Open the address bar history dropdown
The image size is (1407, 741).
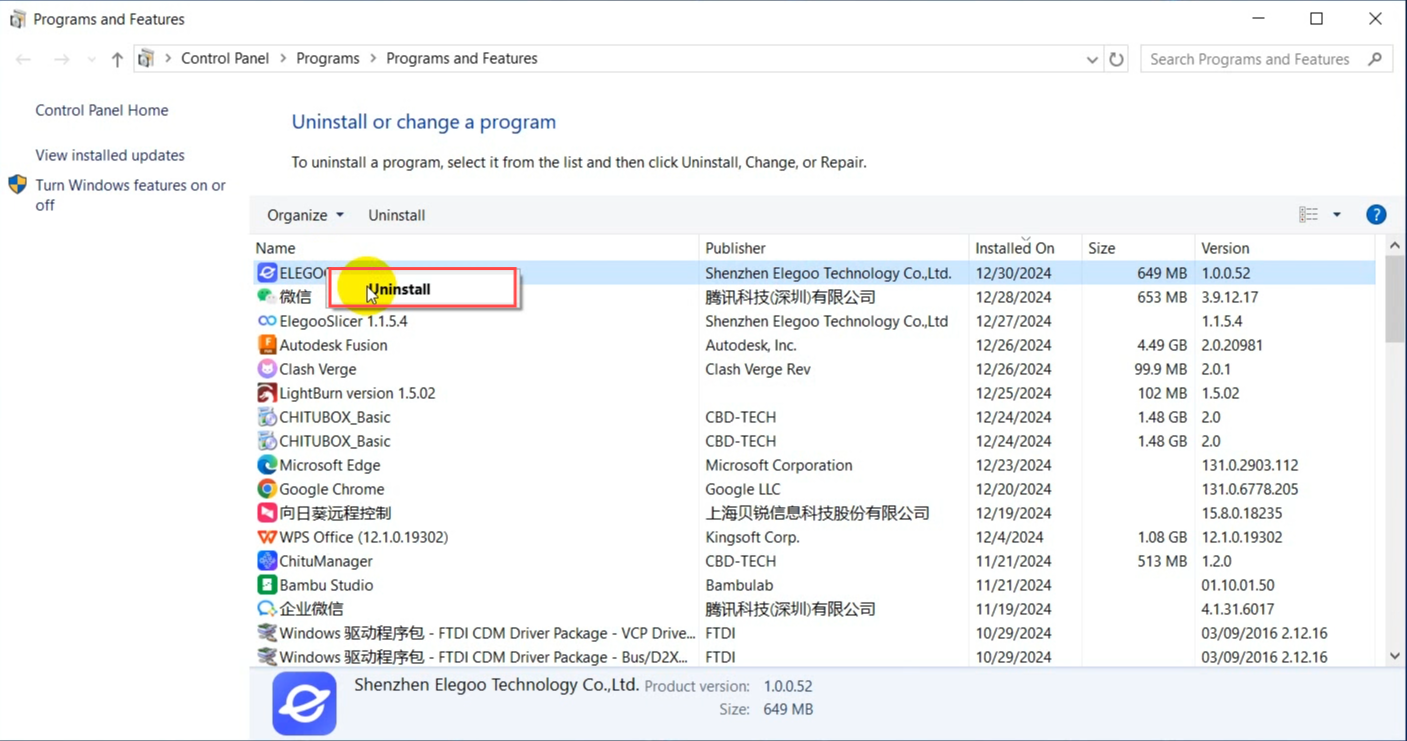tap(1091, 59)
